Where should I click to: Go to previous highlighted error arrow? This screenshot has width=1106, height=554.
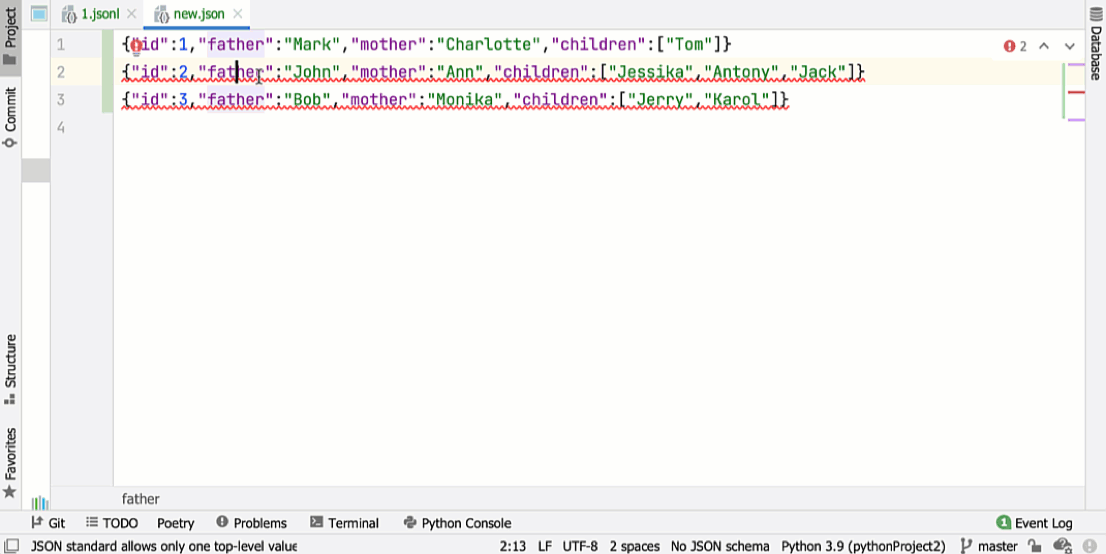pyautogui.click(x=1044, y=46)
